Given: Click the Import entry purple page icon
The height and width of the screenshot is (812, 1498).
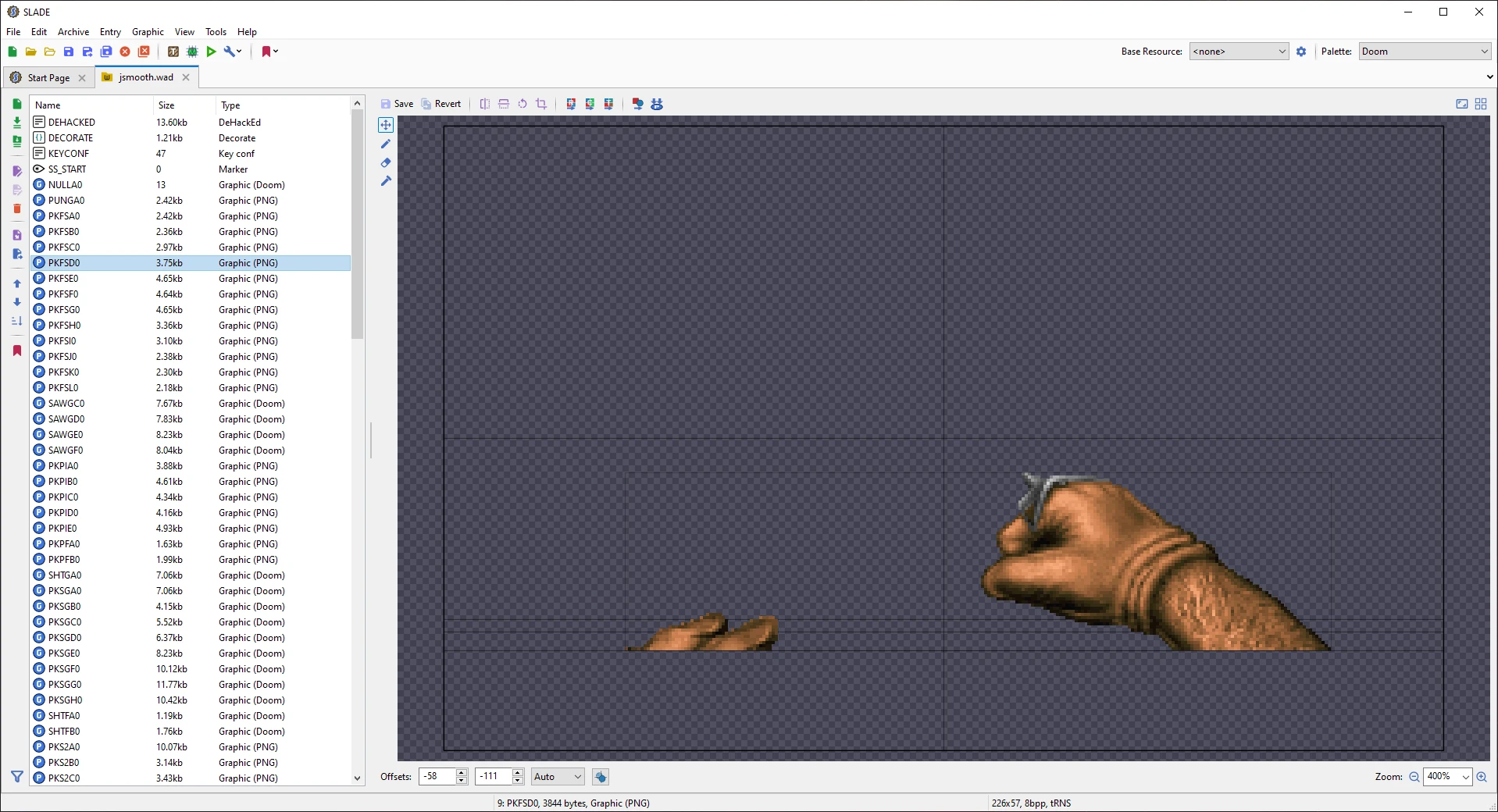Looking at the screenshot, I should pos(17,235).
